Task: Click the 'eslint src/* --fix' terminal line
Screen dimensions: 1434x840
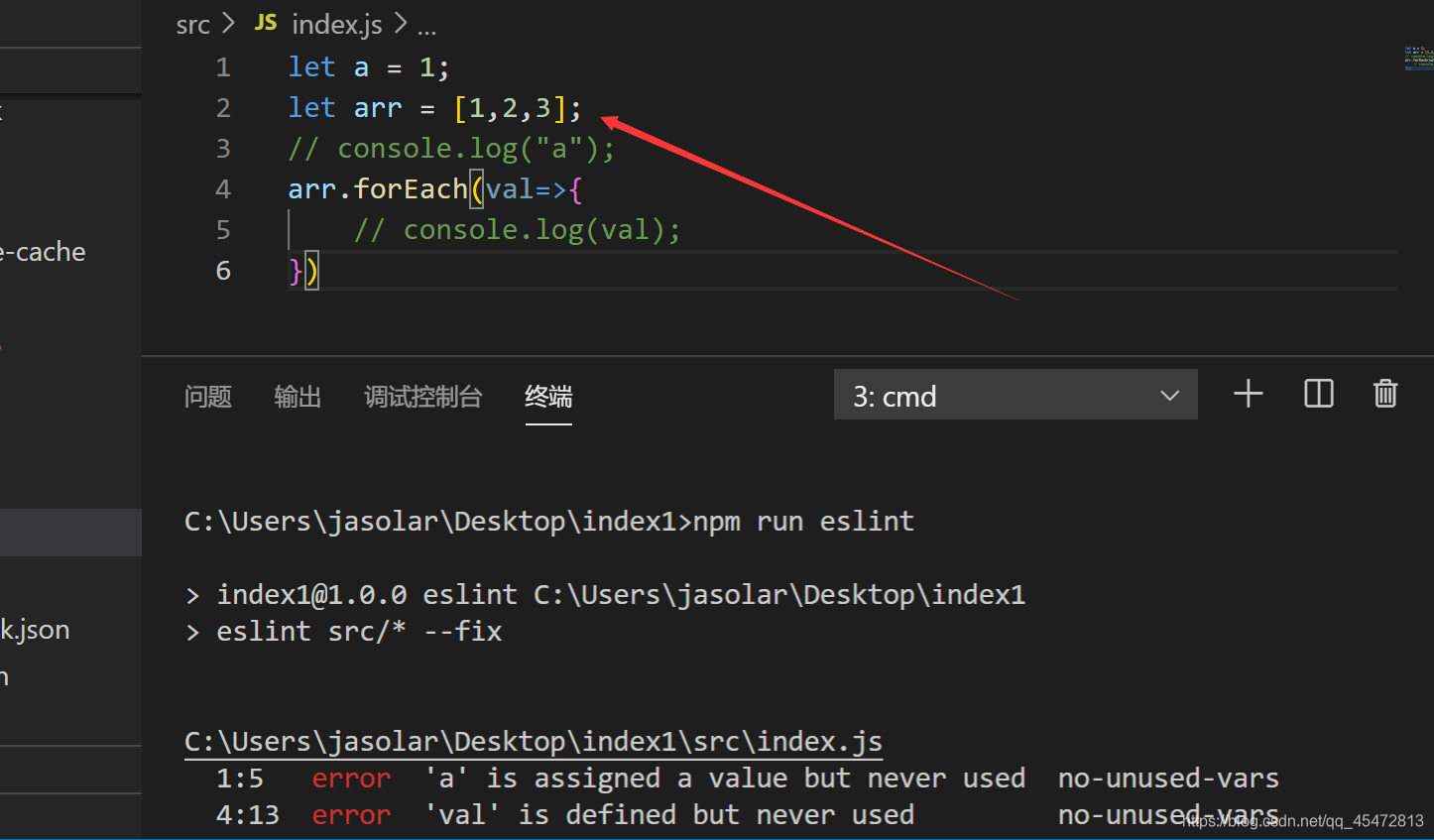Action: [x=359, y=632]
